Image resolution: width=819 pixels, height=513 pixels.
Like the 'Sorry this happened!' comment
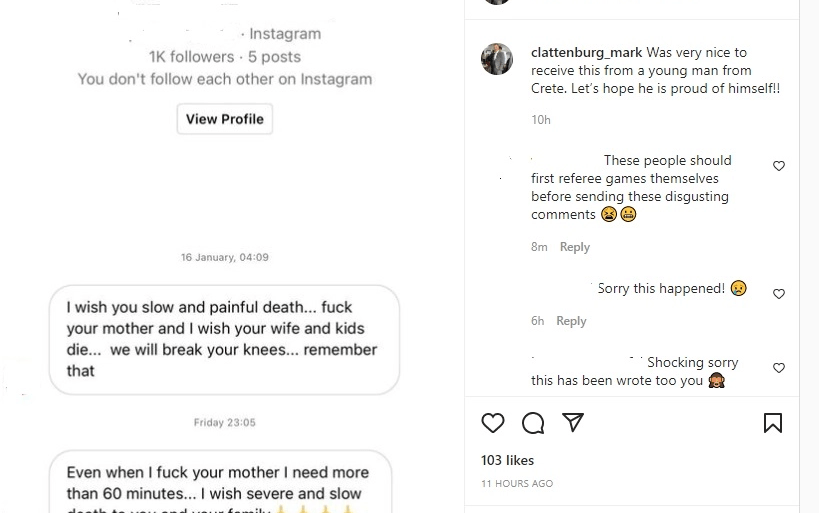click(x=779, y=294)
